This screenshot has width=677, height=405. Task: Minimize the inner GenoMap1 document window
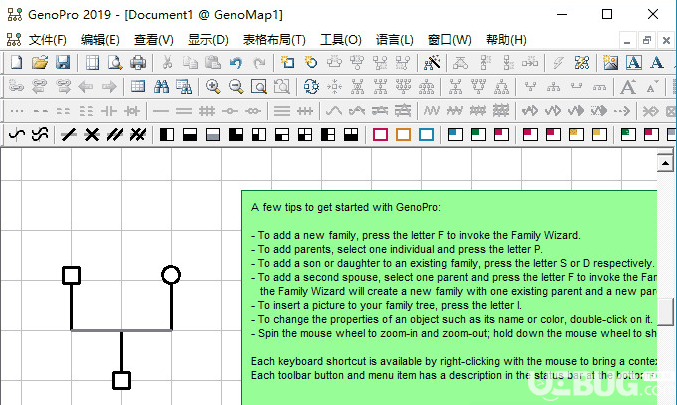click(627, 41)
